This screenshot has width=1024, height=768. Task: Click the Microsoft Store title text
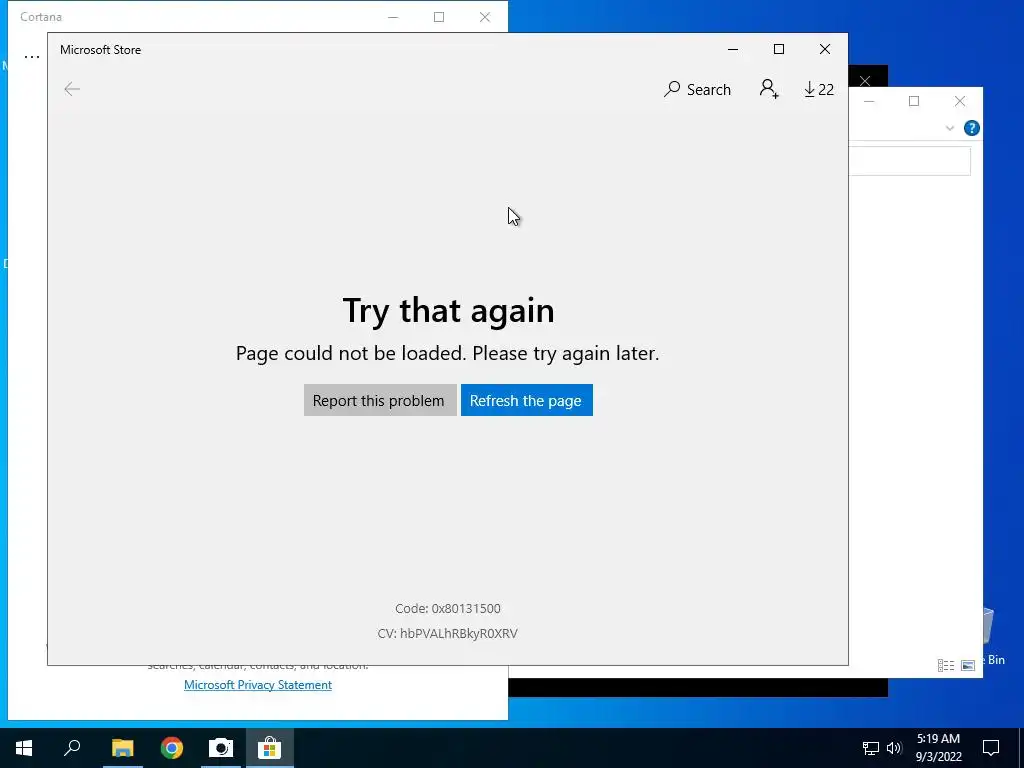(x=101, y=50)
